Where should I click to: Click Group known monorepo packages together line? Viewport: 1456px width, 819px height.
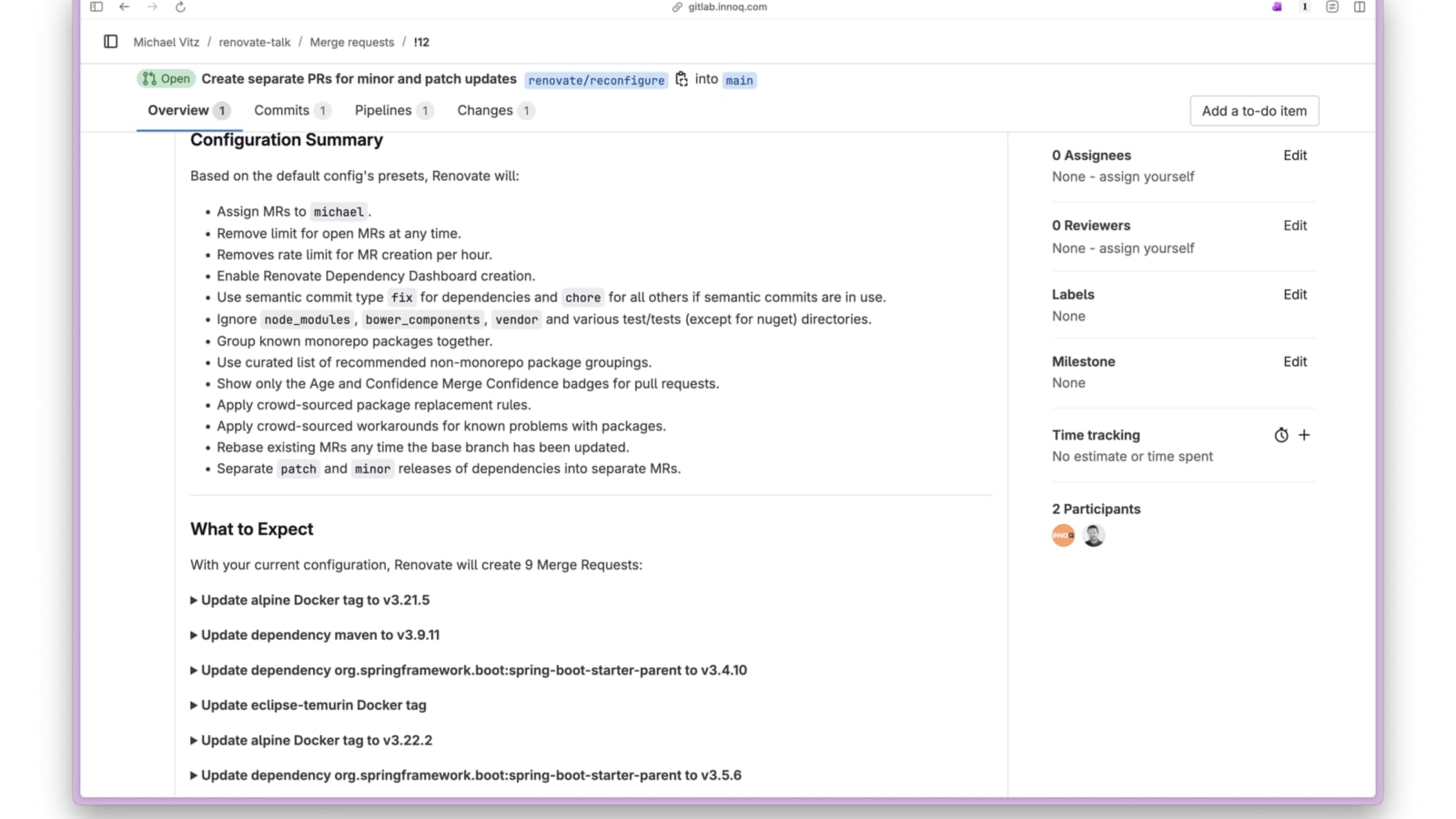pyautogui.click(x=354, y=341)
